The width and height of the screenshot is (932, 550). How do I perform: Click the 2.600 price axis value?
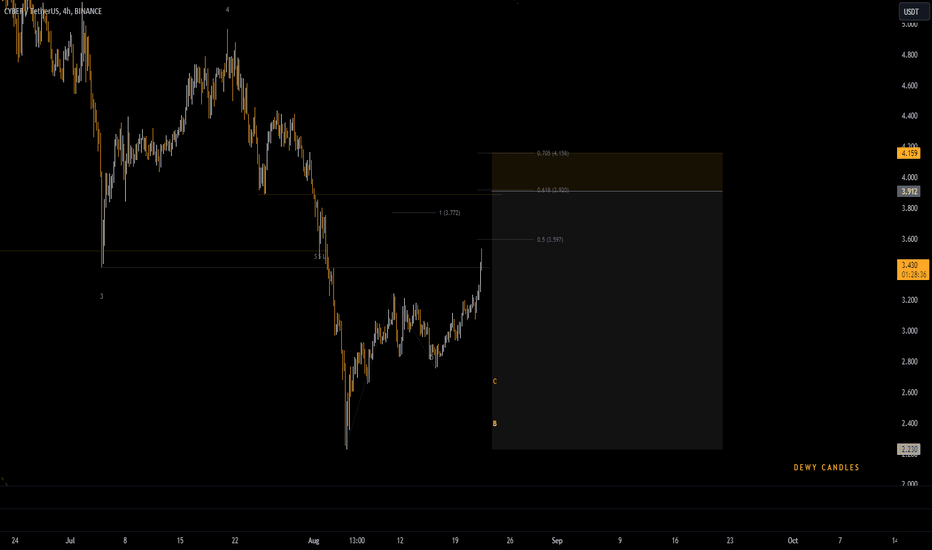coord(909,392)
